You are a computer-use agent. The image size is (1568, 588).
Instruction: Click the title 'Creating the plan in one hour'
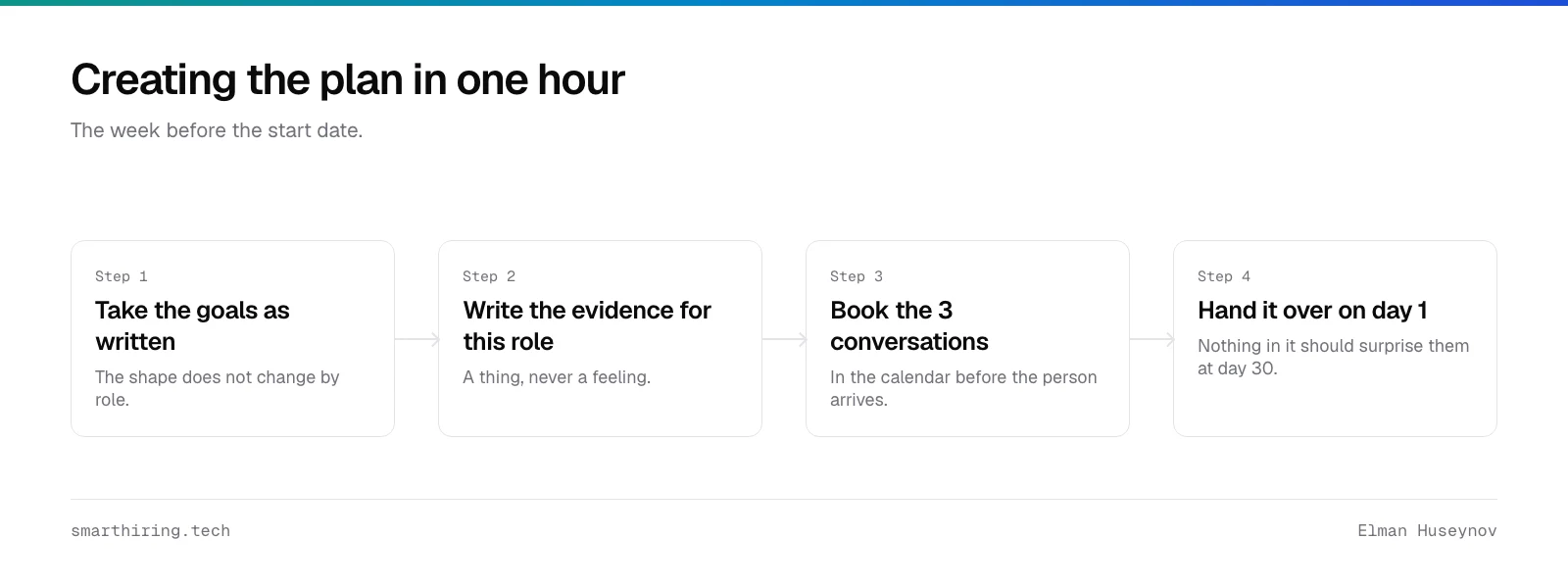pyautogui.click(x=348, y=80)
